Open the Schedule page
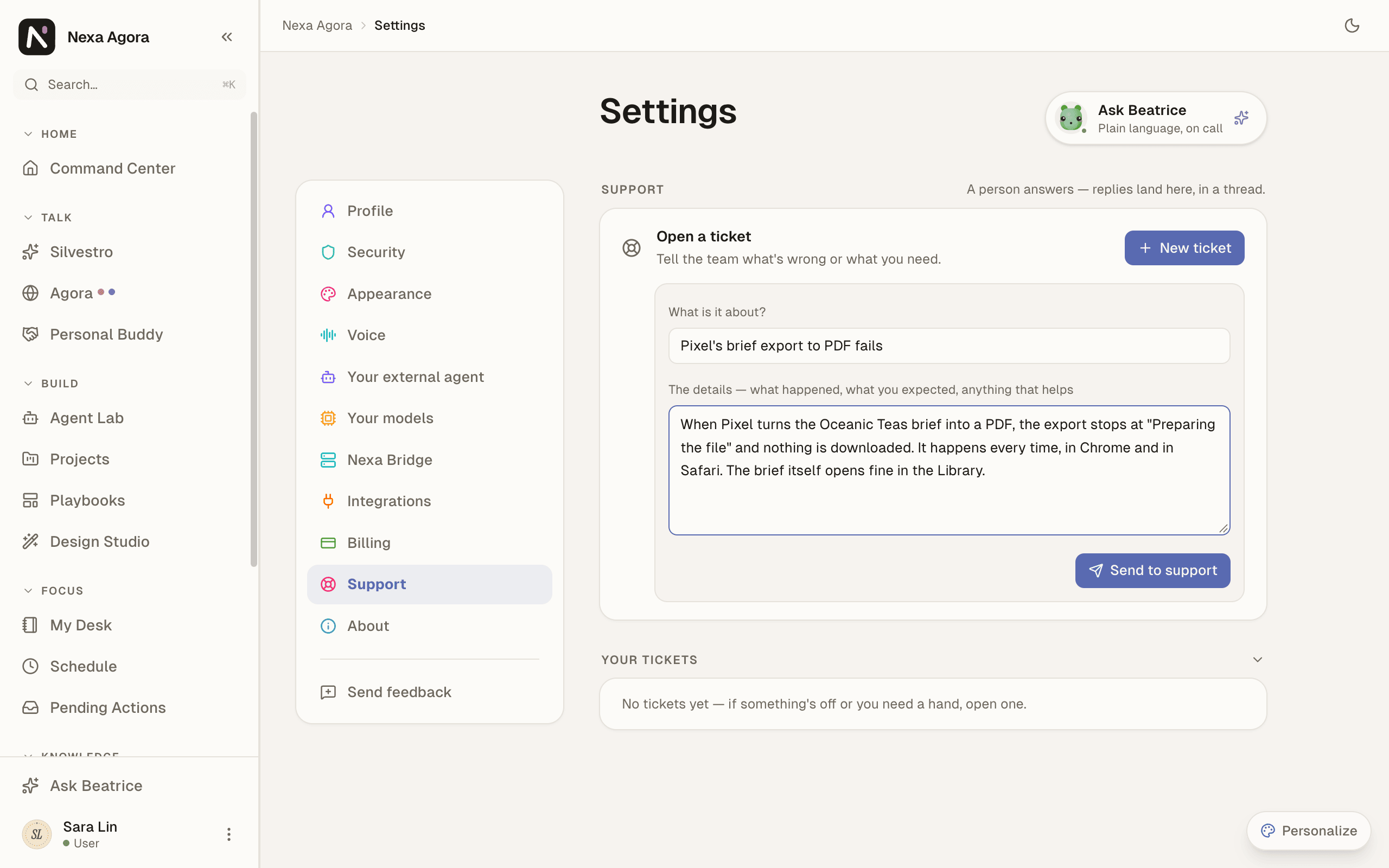The height and width of the screenshot is (868, 1389). coord(130,667)
